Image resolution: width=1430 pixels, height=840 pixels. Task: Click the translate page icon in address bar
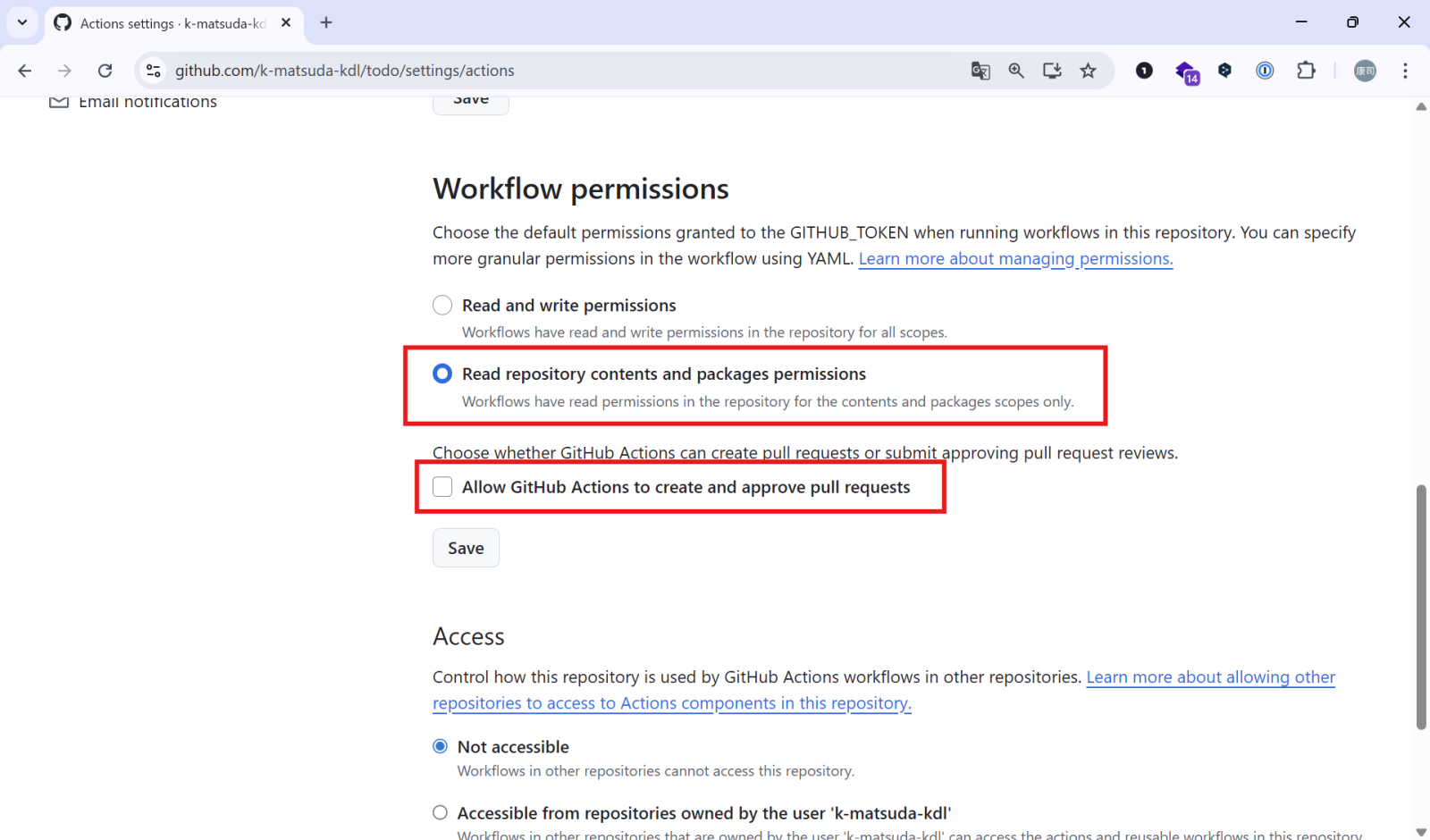click(980, 71)
